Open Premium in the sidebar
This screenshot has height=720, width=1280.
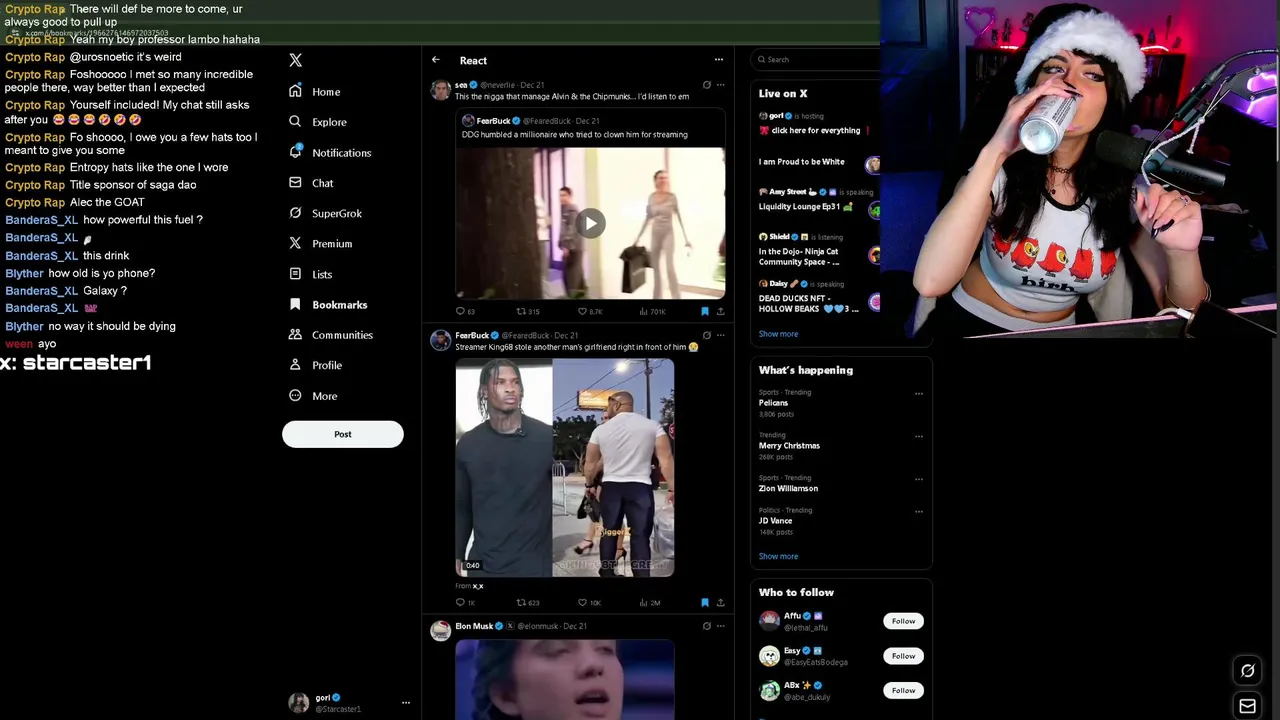coord(320,243)
